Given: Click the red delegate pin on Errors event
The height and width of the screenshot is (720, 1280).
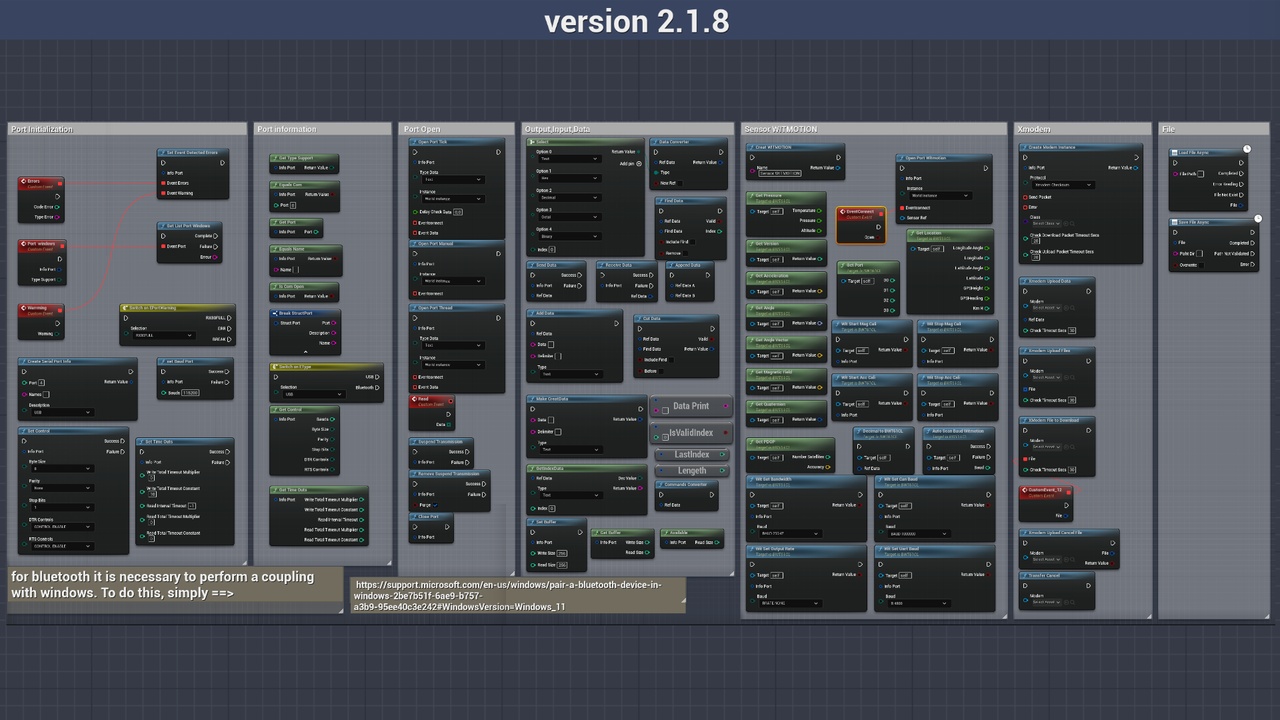Looking at the screenshot, I should (x=60, y=184).
